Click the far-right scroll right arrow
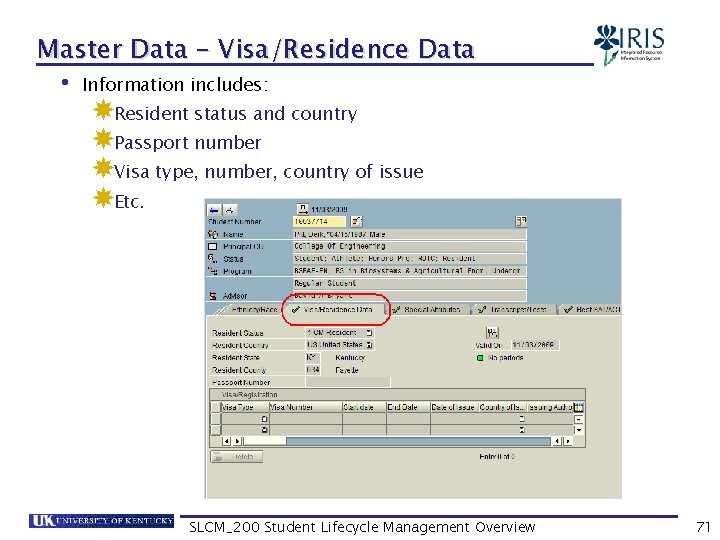This screenshot has width=720, height=540. click(x=568, y=441)
